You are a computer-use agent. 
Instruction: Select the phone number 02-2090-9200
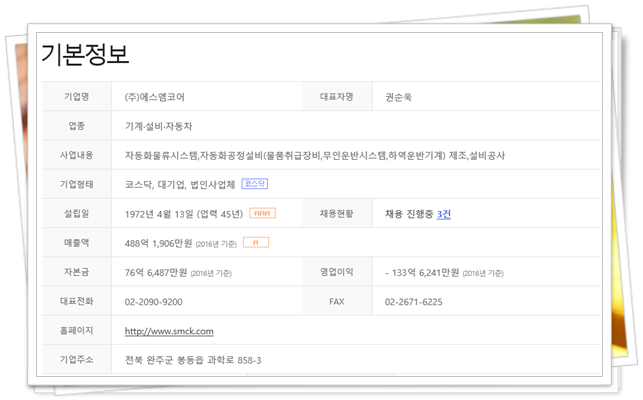[154, 302]
